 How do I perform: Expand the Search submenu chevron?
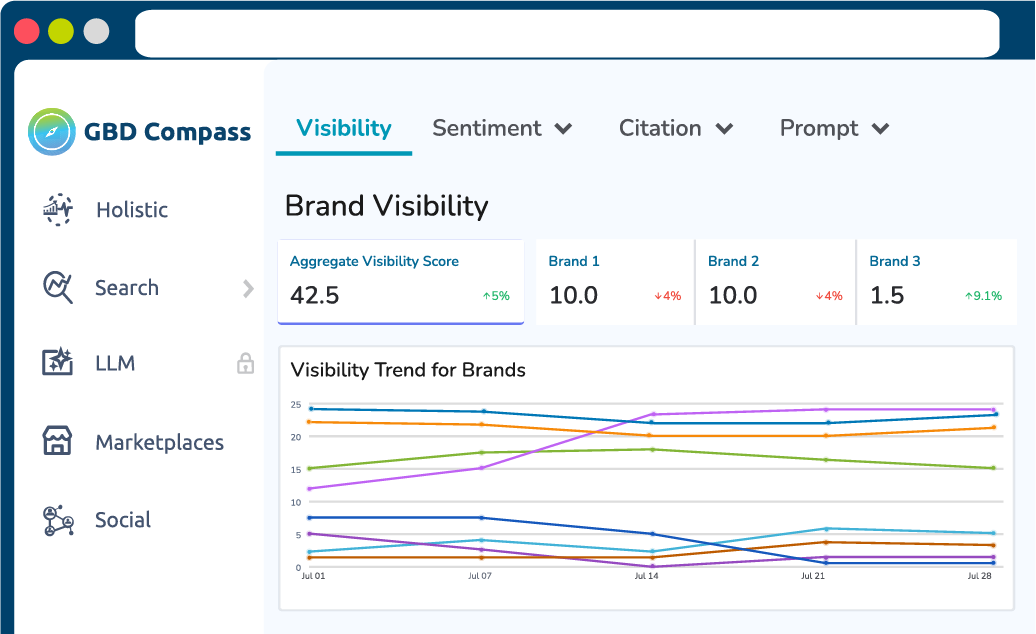tap(247, 288)
